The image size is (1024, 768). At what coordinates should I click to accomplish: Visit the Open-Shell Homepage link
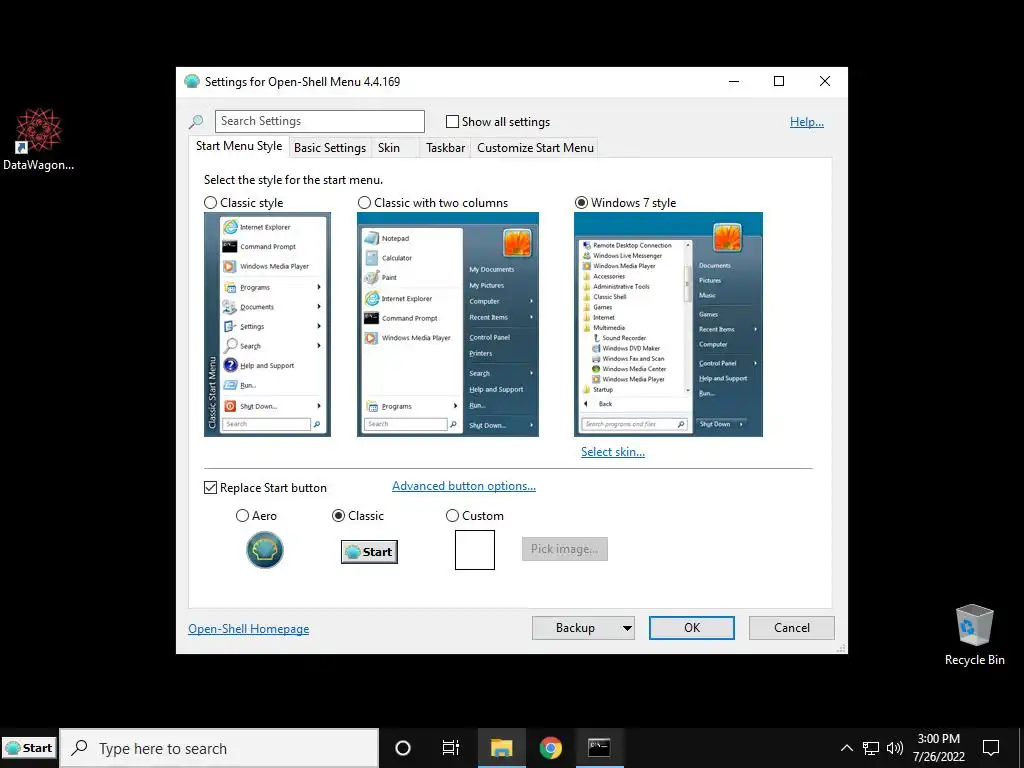(249, 629)
